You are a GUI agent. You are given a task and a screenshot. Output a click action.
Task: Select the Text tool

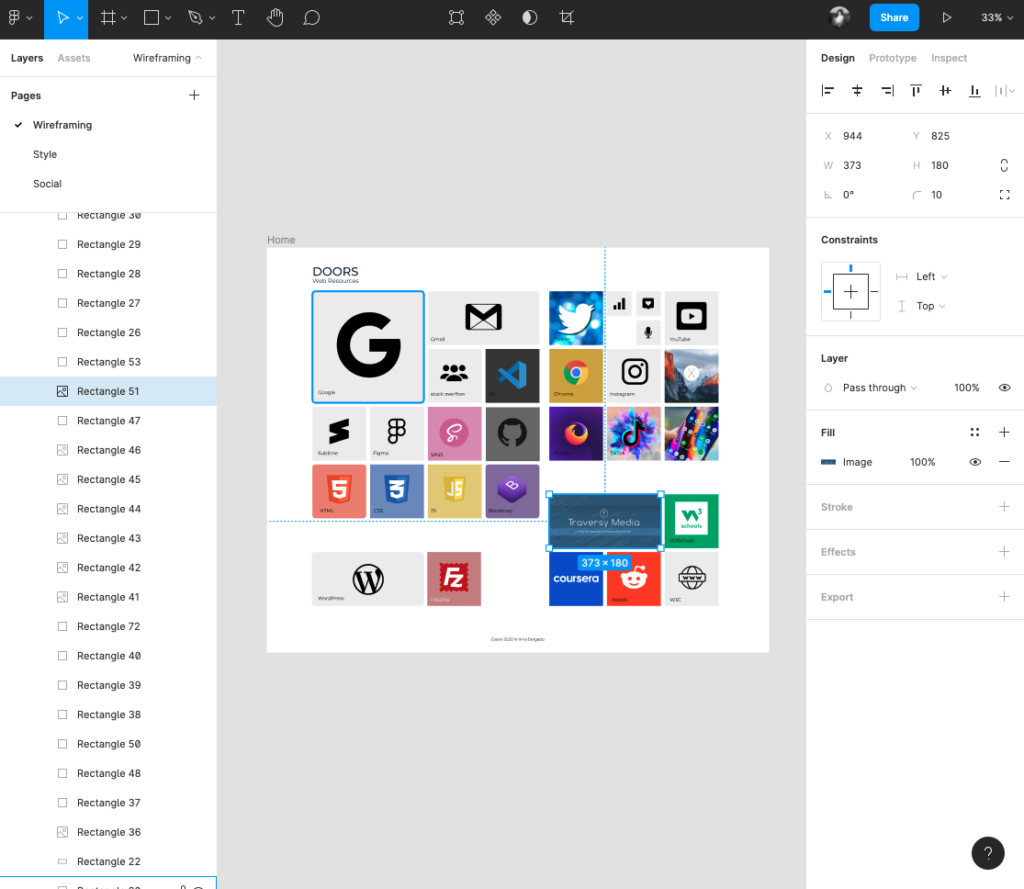238,18
